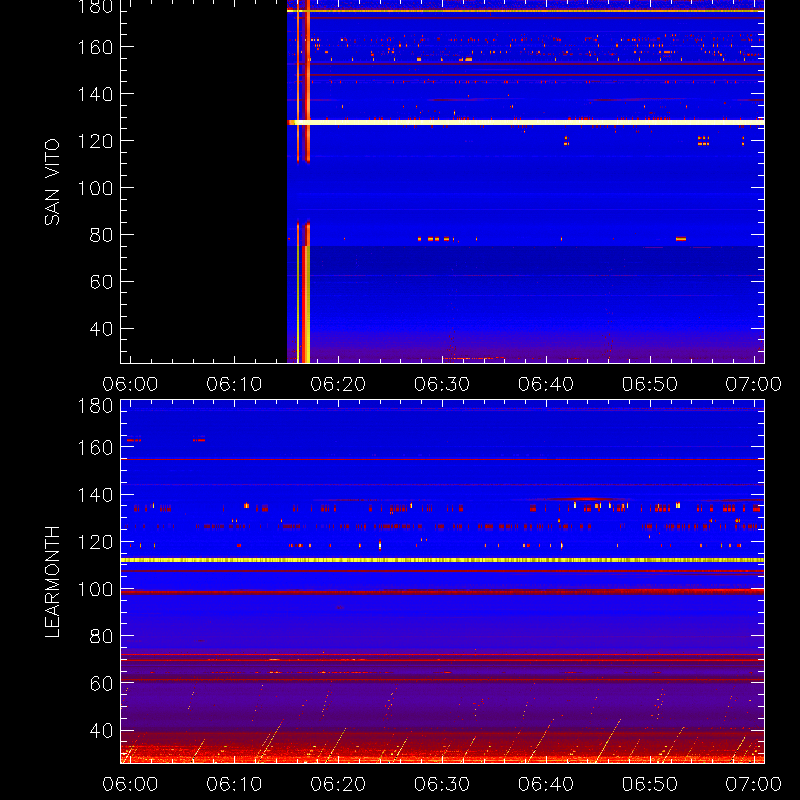Click the LEARMONTH axis title
Screen dimensions: 800x800
tap(52, 582)
